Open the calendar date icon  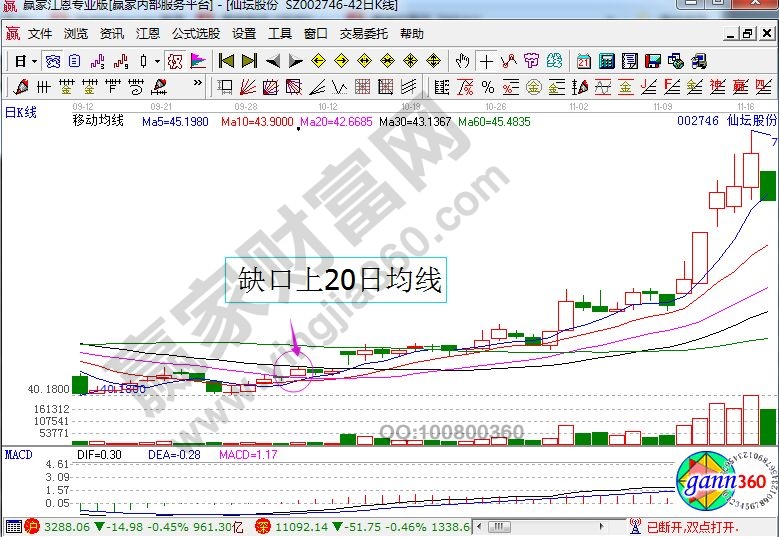[583, 61]
